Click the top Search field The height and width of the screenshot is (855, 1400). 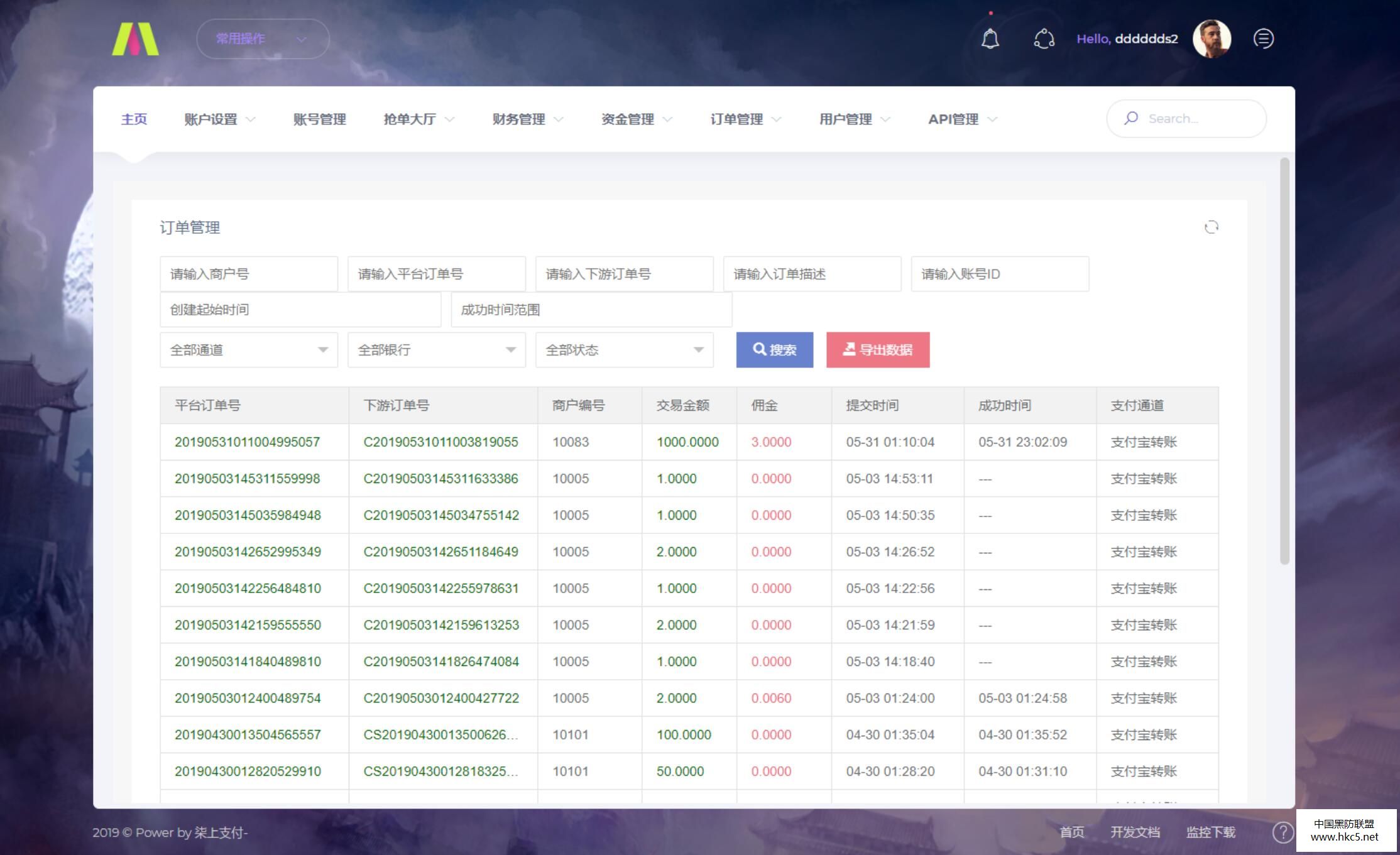(1186, 118)
